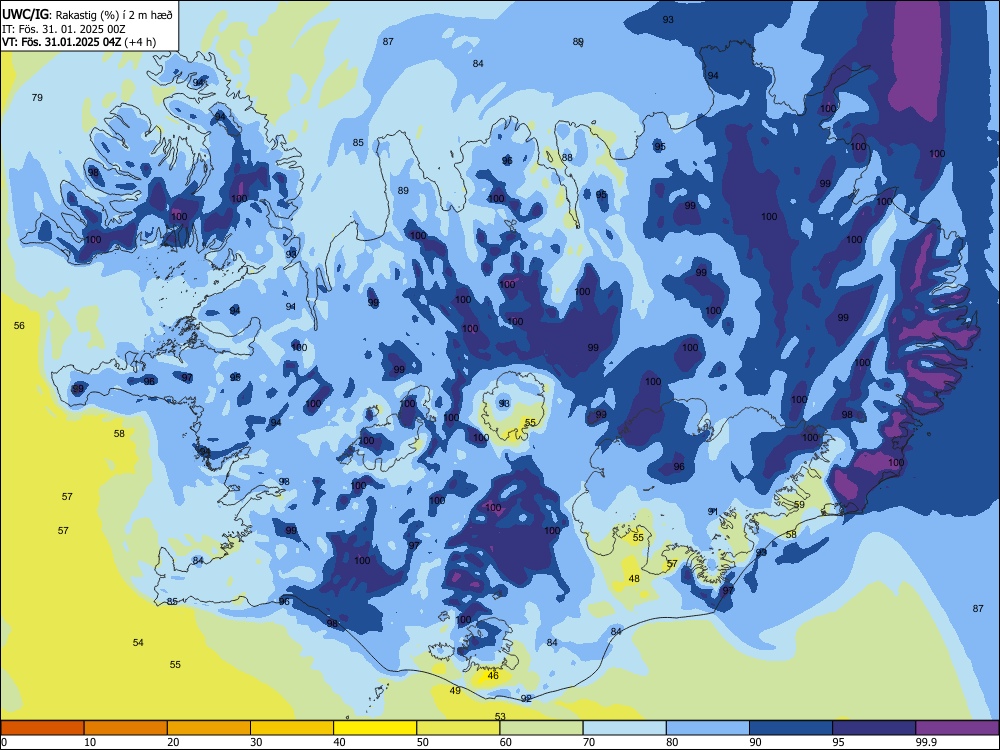Click the pale yellow 50–60 legend swatch
Screen dimensions: 1000x750
[x=458, y=728]
